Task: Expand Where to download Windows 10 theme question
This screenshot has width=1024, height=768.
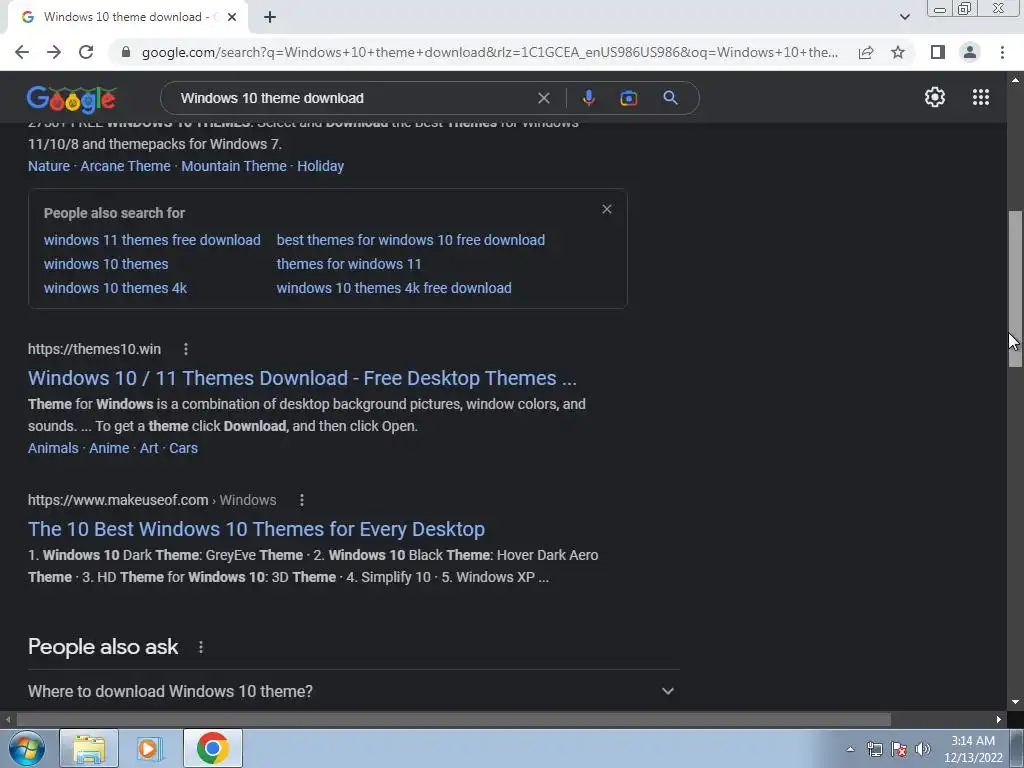Action: (353, 691)
